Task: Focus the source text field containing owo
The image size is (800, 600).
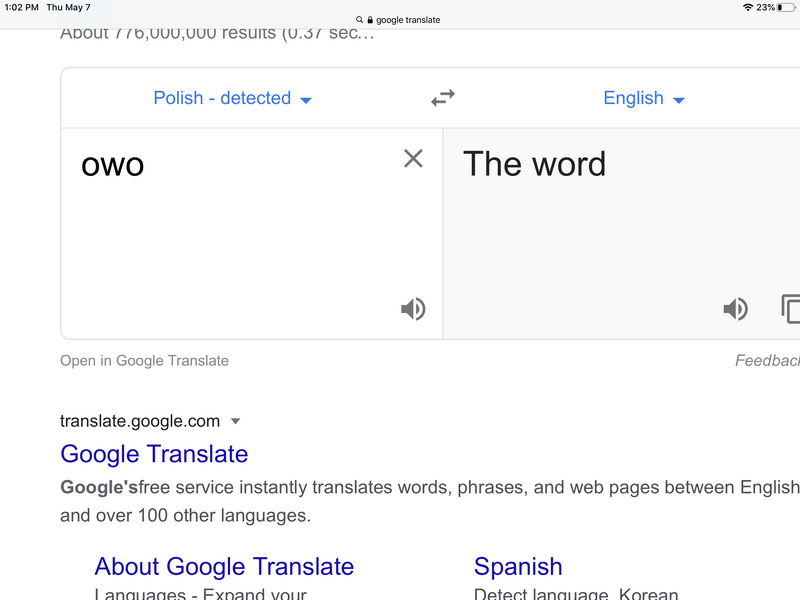Action: [230, 220]
